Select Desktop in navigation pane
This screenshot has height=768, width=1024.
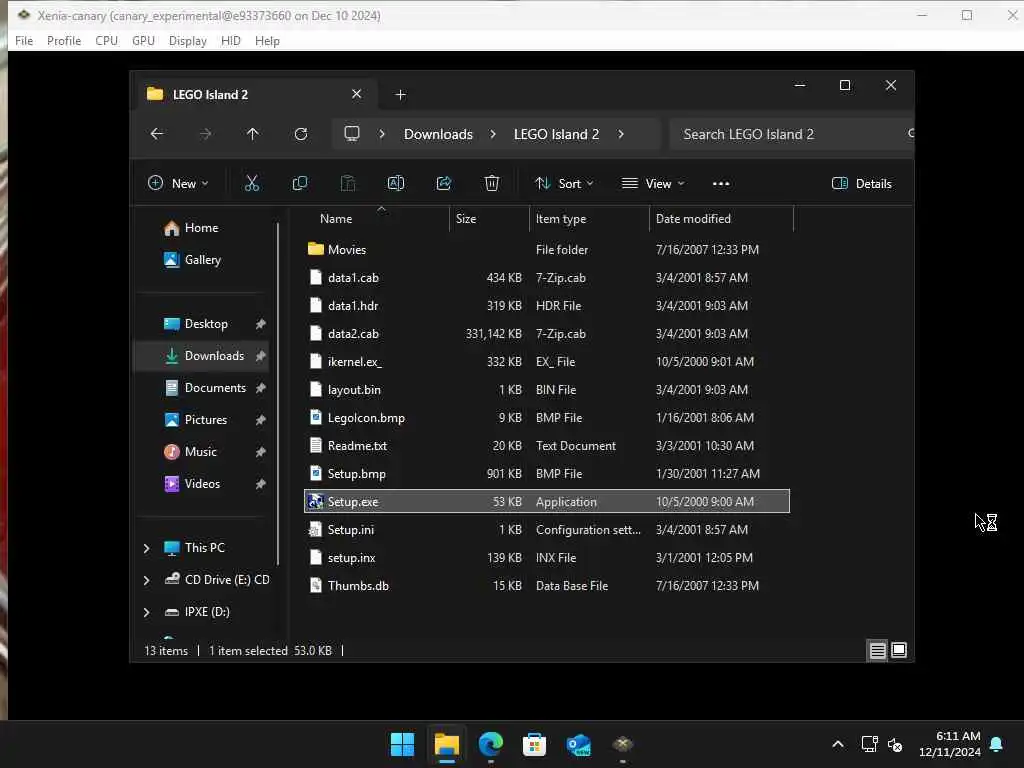[206, 324]
